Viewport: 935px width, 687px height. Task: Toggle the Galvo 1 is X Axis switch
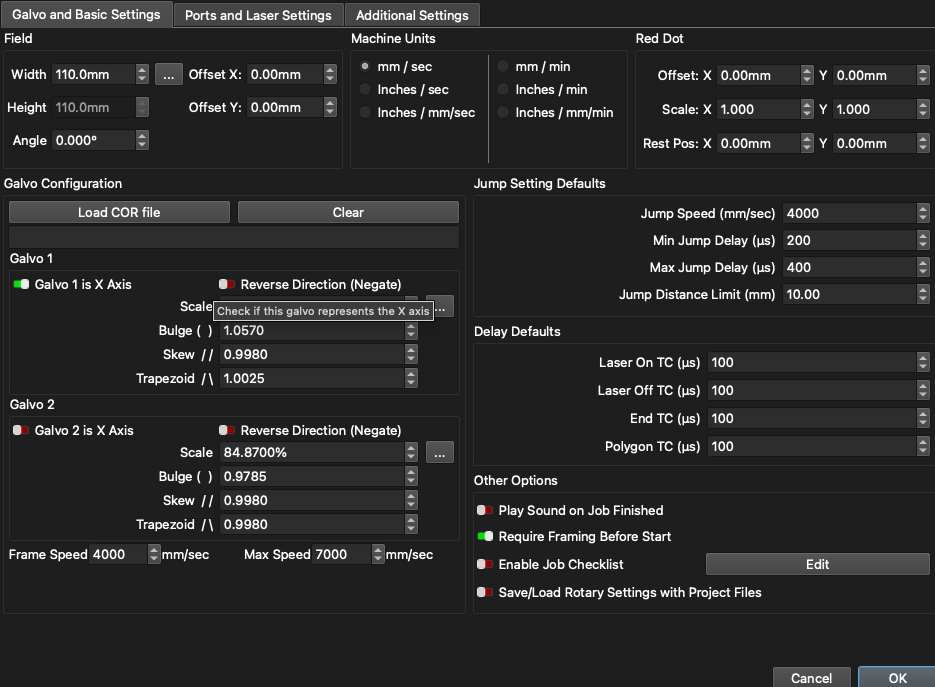[x=21, y=285]
